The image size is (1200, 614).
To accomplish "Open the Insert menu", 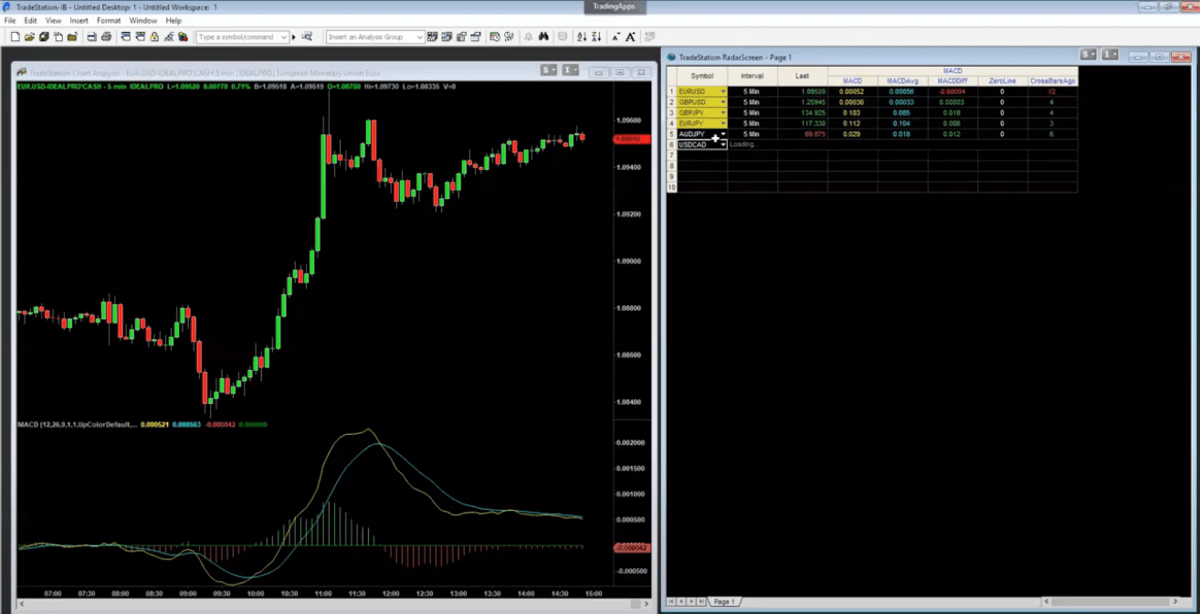I will click(x=79, y=19).
